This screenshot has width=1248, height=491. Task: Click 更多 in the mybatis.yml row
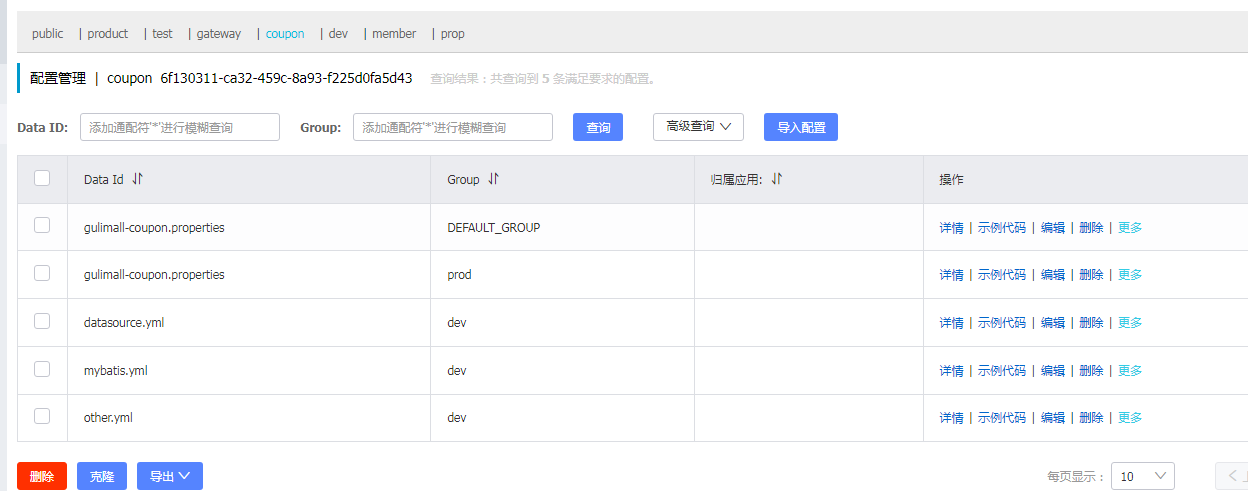pos(1130,370)
